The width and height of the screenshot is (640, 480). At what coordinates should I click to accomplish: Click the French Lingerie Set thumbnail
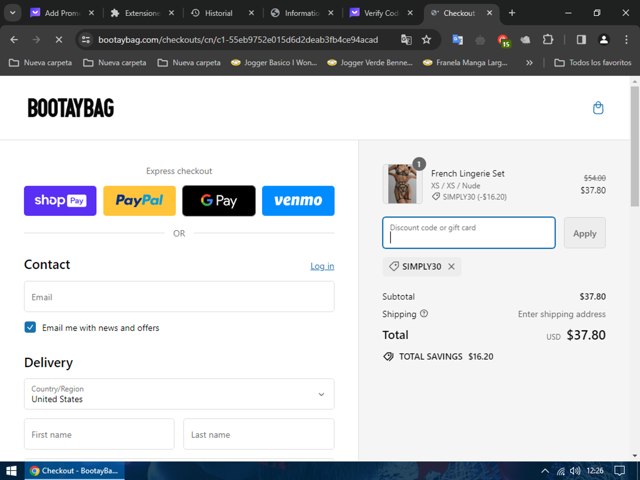coord(402,184)
